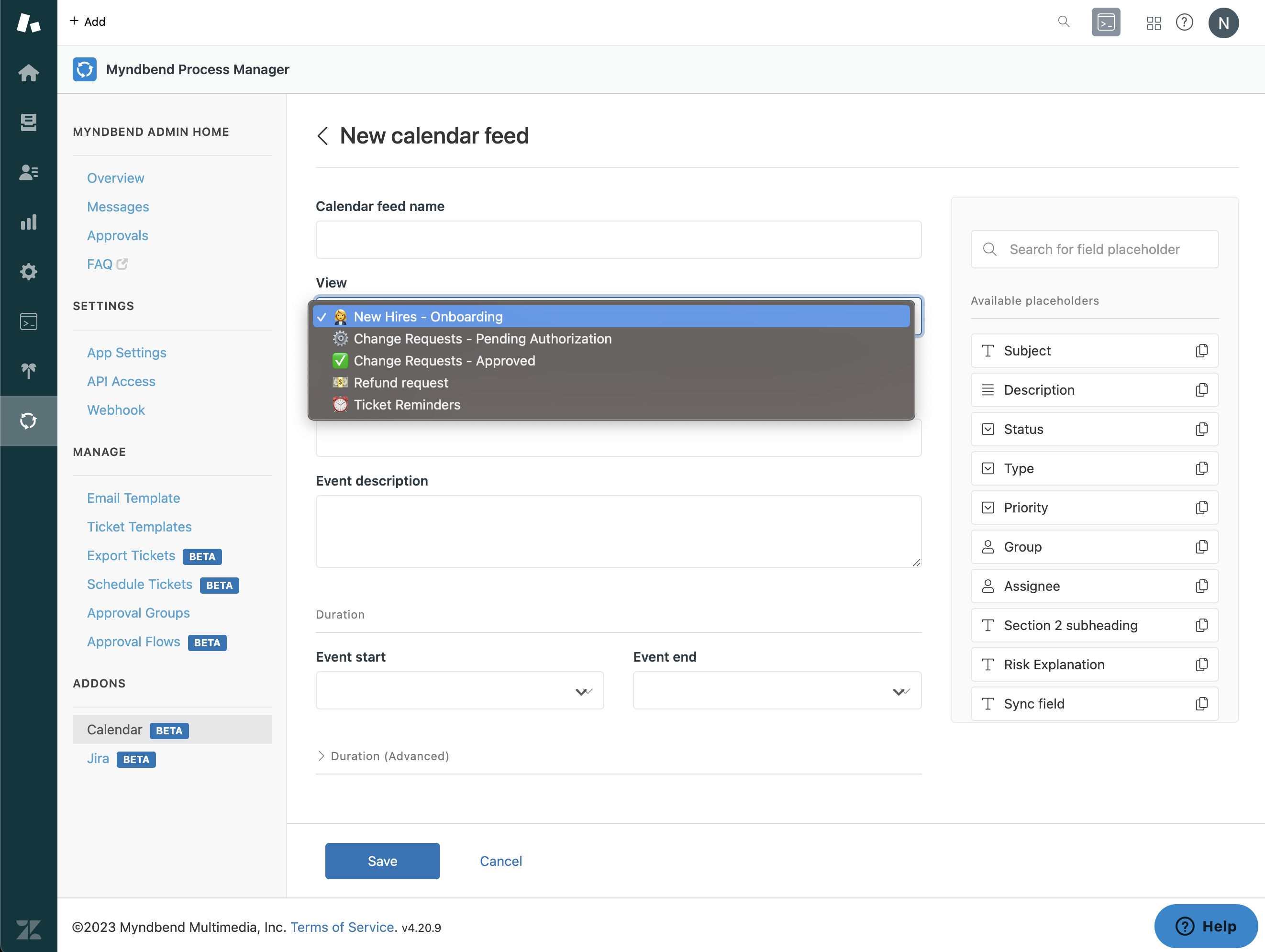This screenshot has width=1265, height=952.
Task: Open the products grid icon
Action: click(x=1154, y=23)
